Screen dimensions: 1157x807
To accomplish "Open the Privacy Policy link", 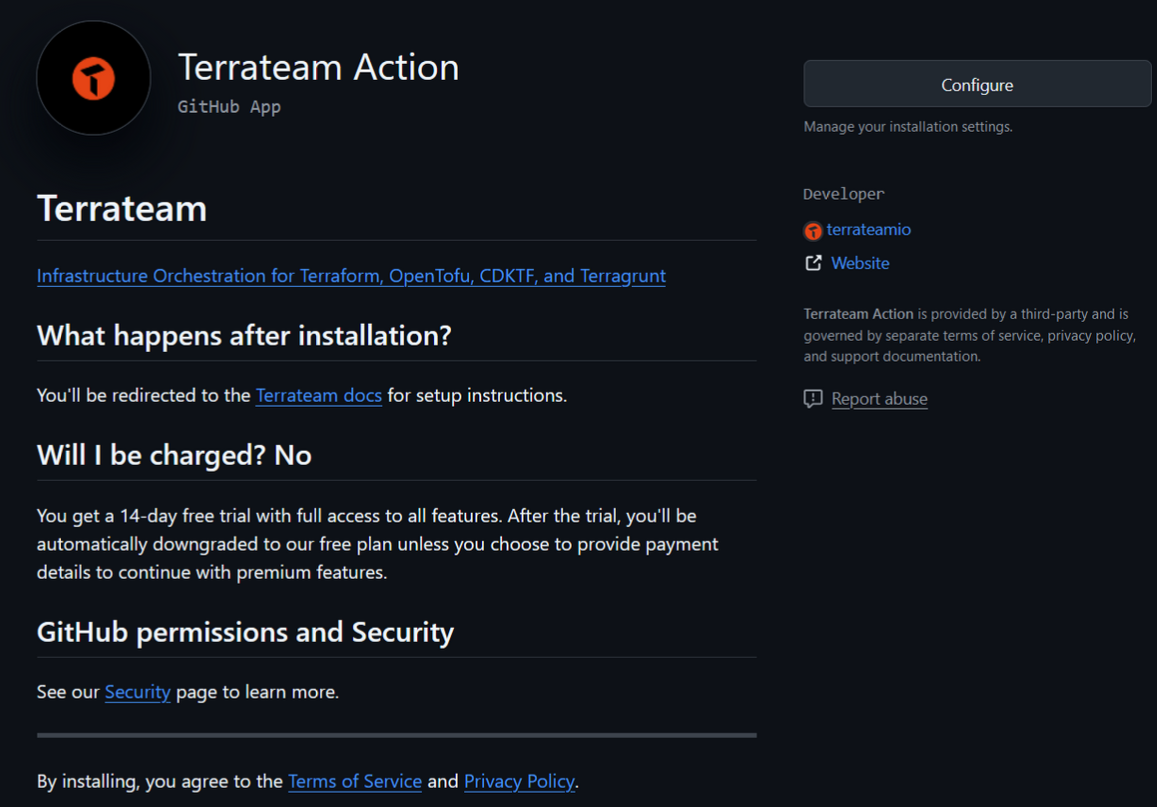I will pyautogui.click(x=519, y=781).
